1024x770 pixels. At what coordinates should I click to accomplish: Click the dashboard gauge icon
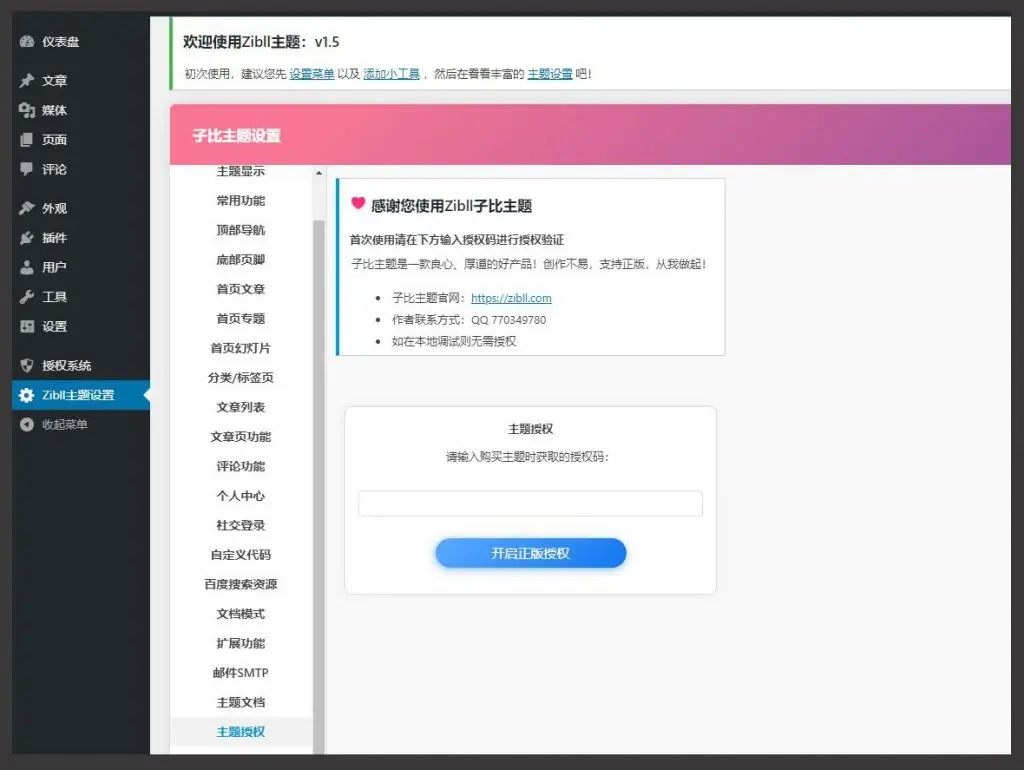tap(27, 42)
